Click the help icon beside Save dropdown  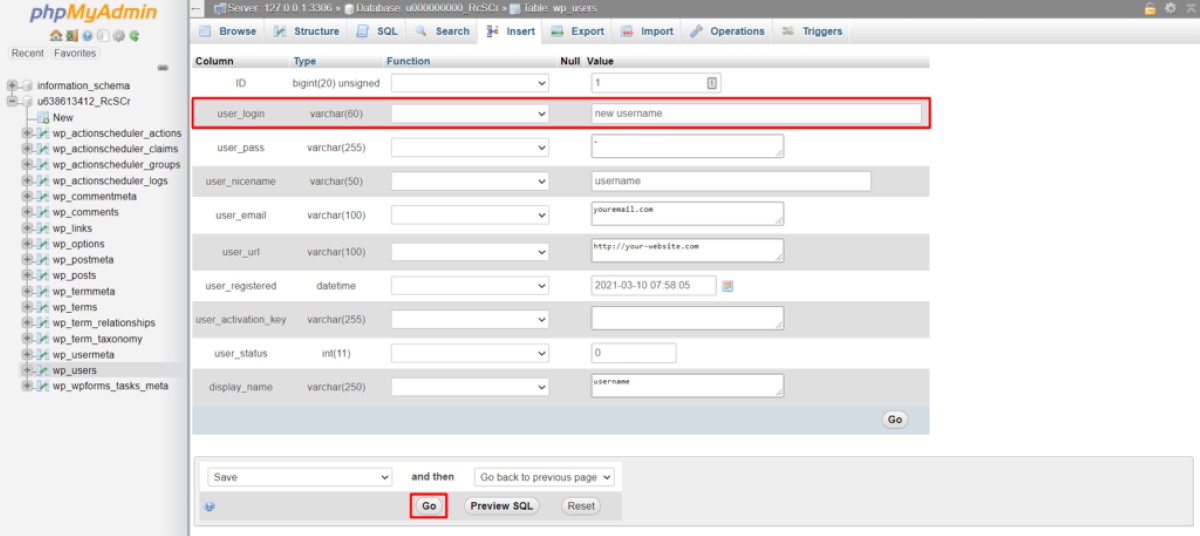click(209, 507)
